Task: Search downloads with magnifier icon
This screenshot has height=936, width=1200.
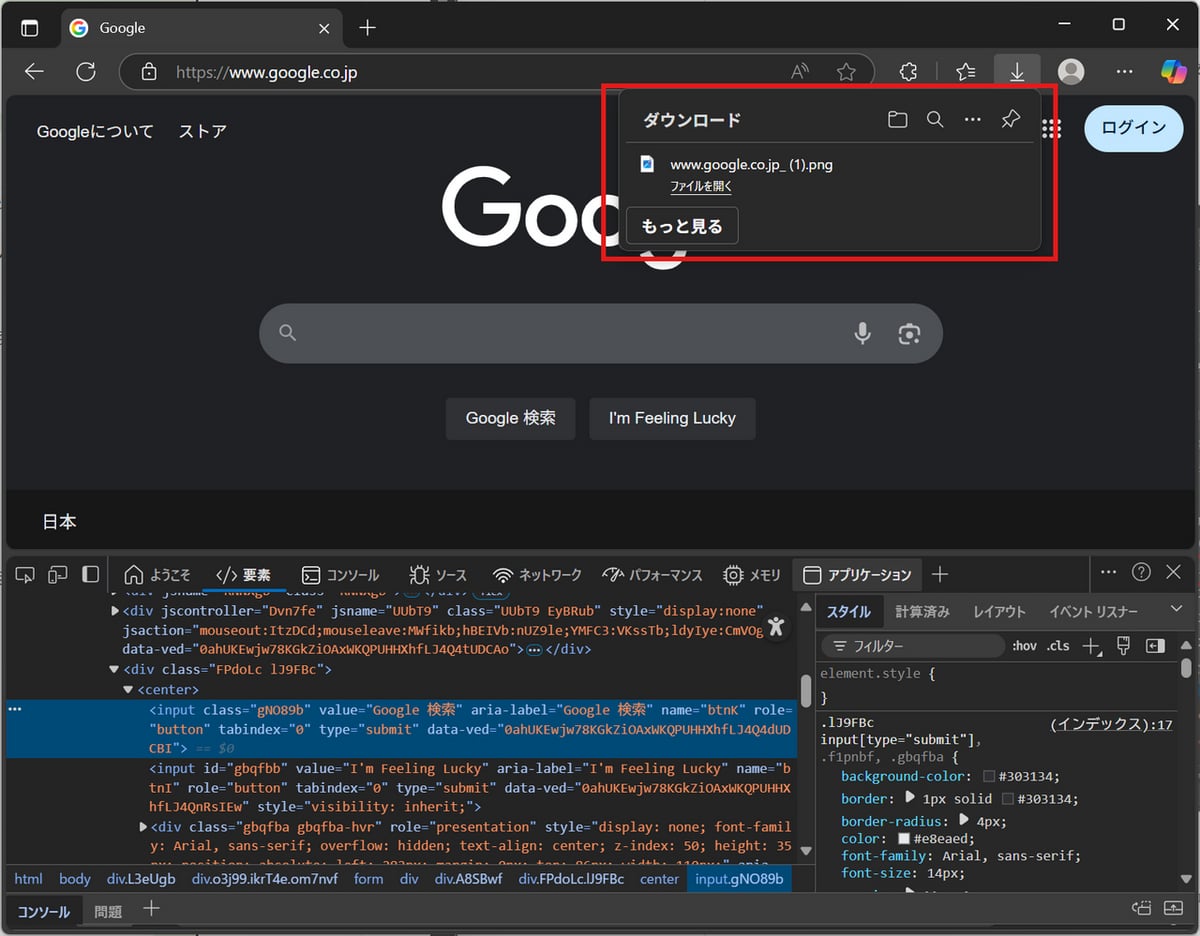Action: (x=935, y=120)
